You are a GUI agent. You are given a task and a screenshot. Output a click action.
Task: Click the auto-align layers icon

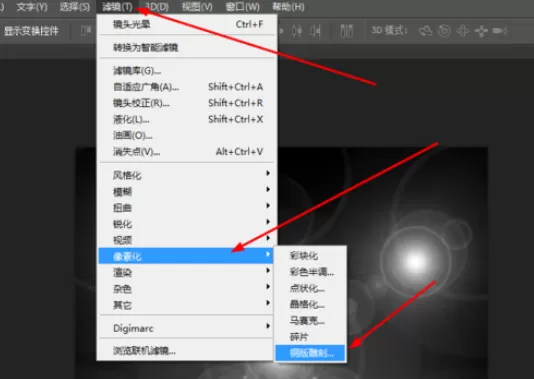(347, 31)
